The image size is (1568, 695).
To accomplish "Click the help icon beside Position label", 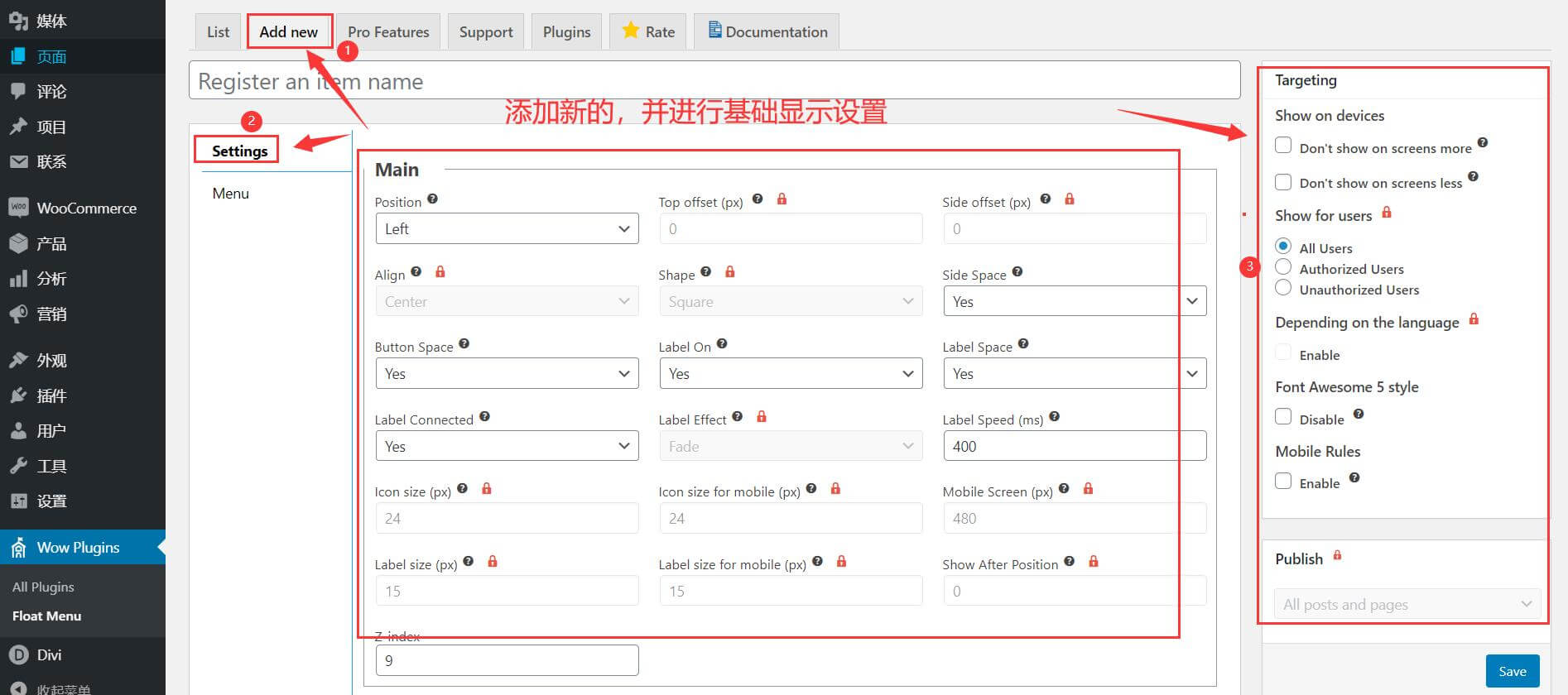I will pyautogui.click(x=432, y=199).
